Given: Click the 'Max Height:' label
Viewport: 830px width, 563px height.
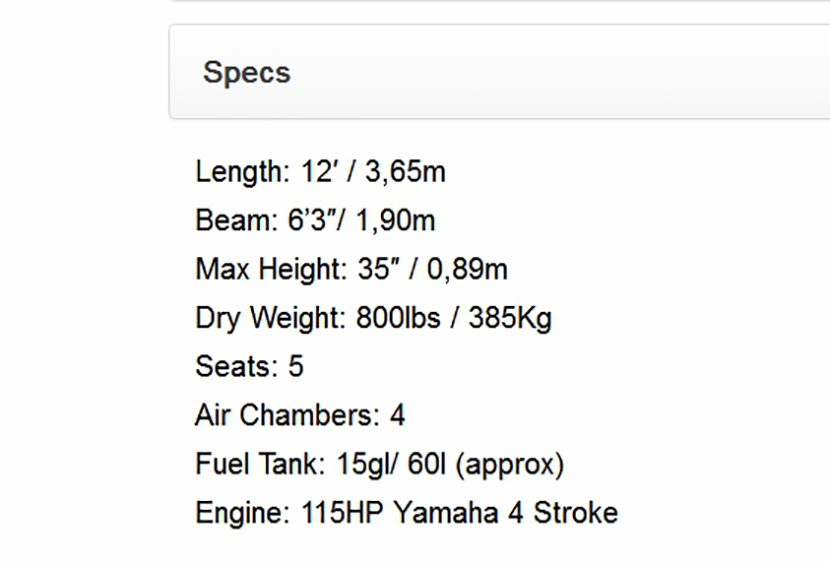Looking at the screenshot, I should click(267, 269).
